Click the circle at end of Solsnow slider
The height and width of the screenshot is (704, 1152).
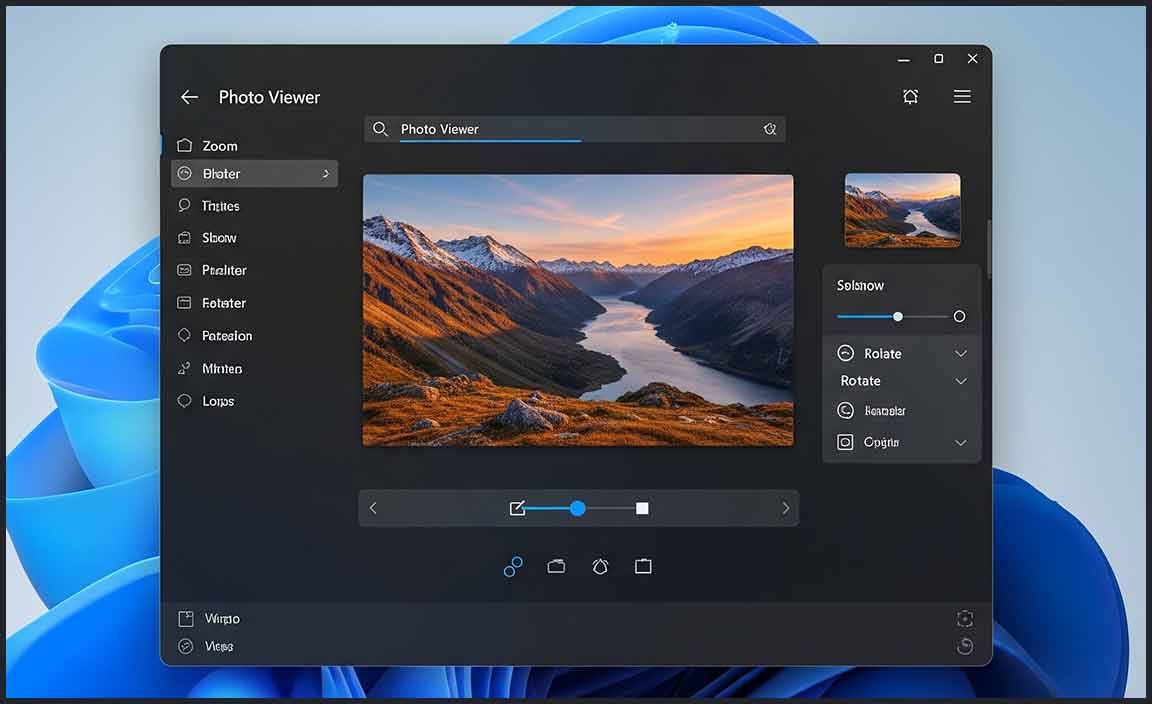point(959,317)
